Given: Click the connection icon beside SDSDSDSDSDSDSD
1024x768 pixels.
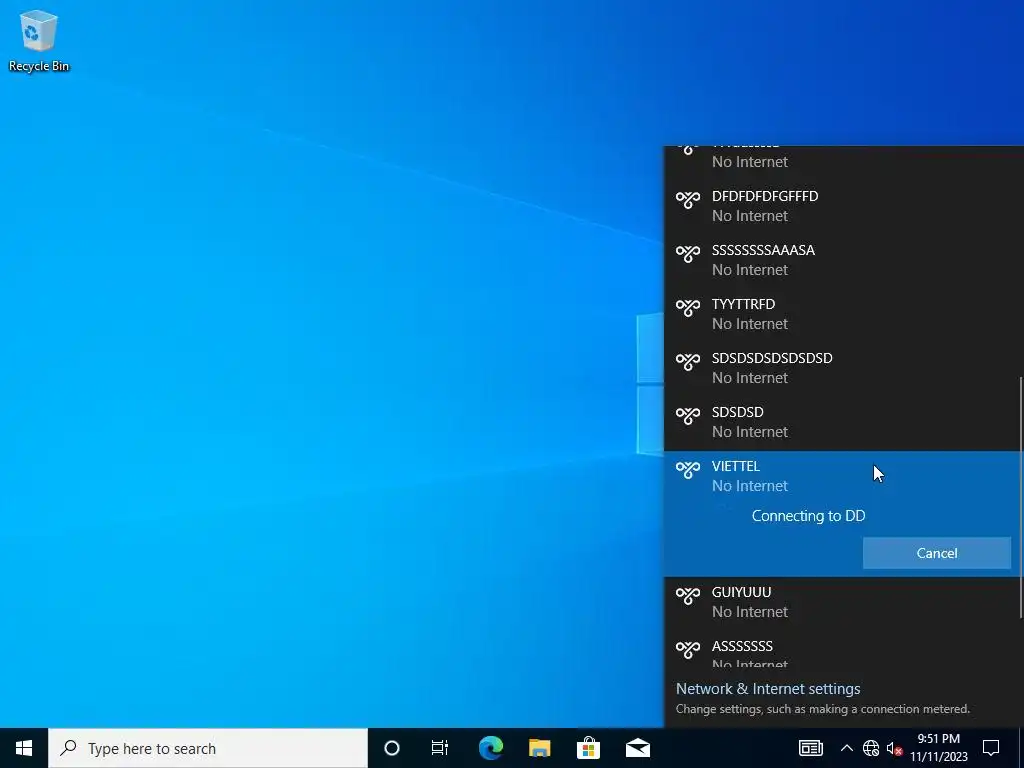Looking at the screenshot, I should click(x=688, y=361).
